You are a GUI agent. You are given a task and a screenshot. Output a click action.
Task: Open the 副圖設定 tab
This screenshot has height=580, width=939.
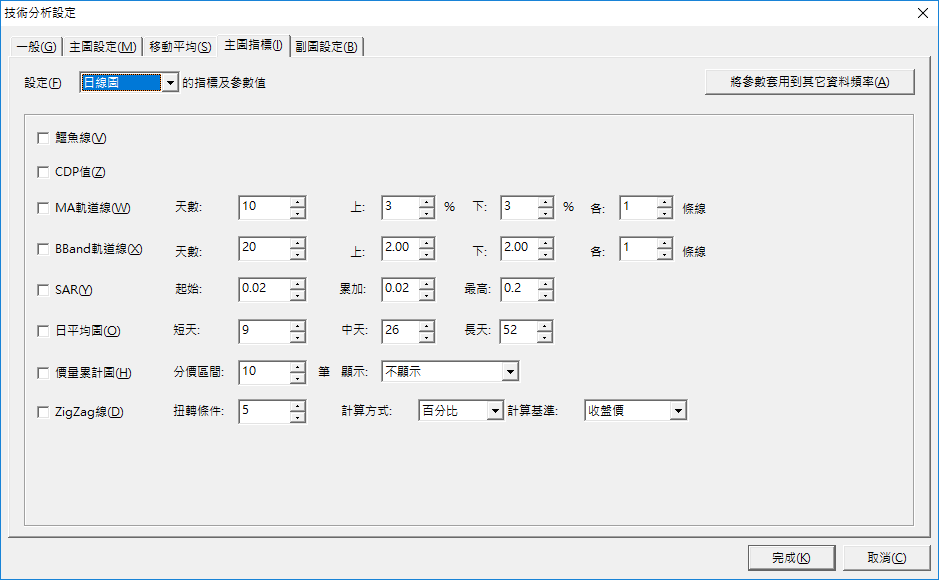click(x=326, y=46)
